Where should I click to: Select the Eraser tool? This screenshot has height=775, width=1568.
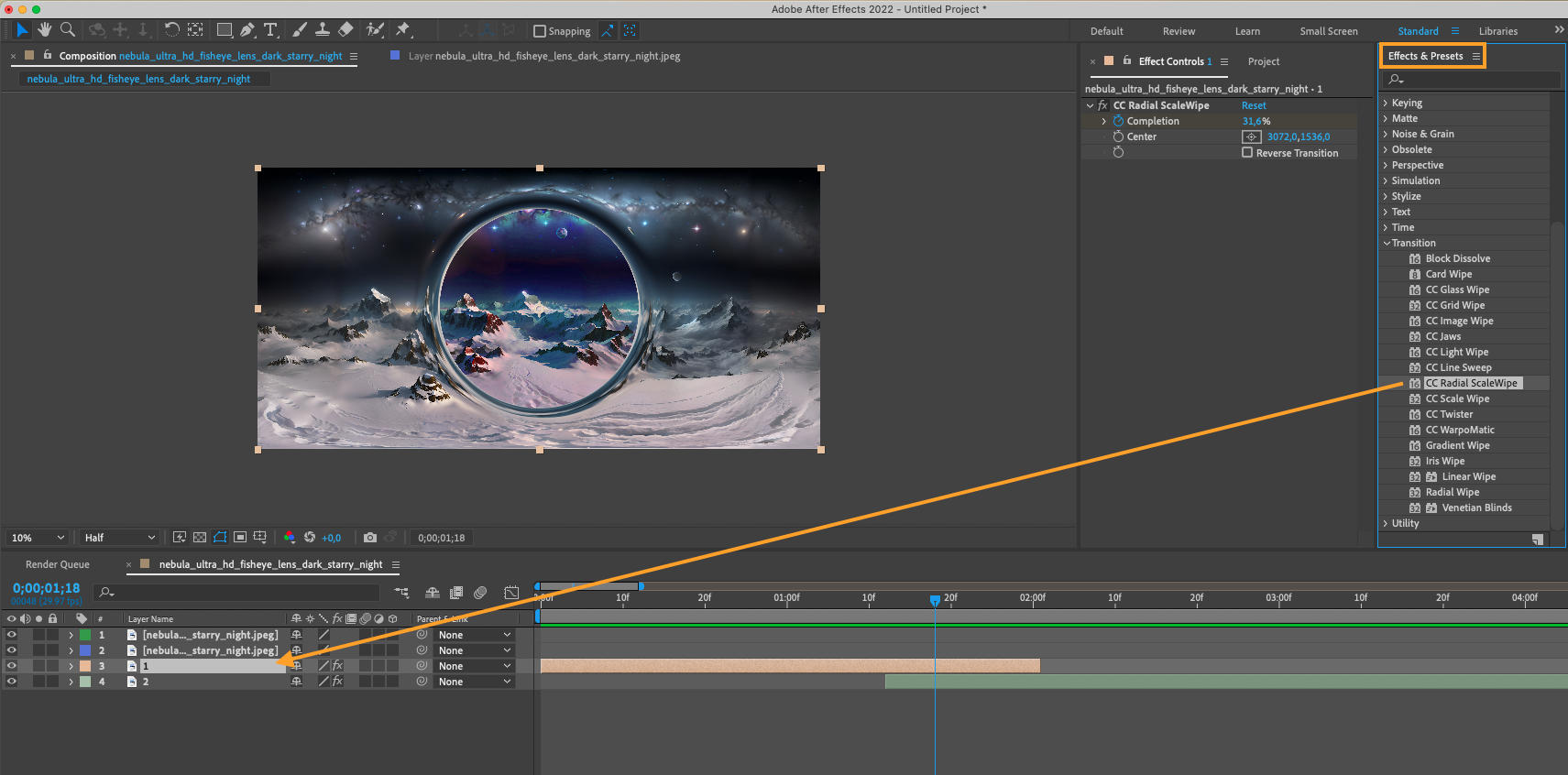pyautogui.click(x=345, y=30)
